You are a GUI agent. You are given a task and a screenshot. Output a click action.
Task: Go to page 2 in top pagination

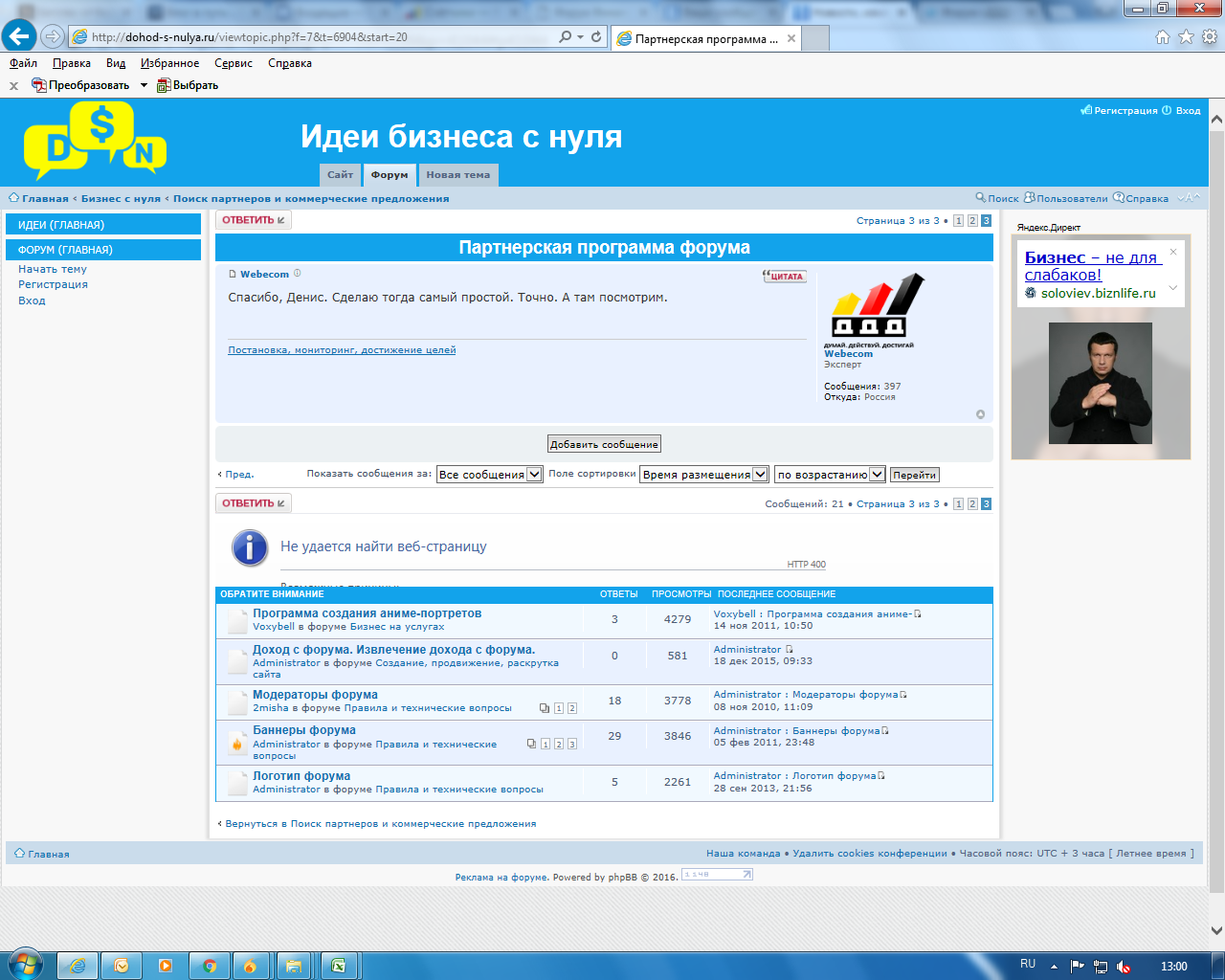pyautogui.click(x=972, y=221)
